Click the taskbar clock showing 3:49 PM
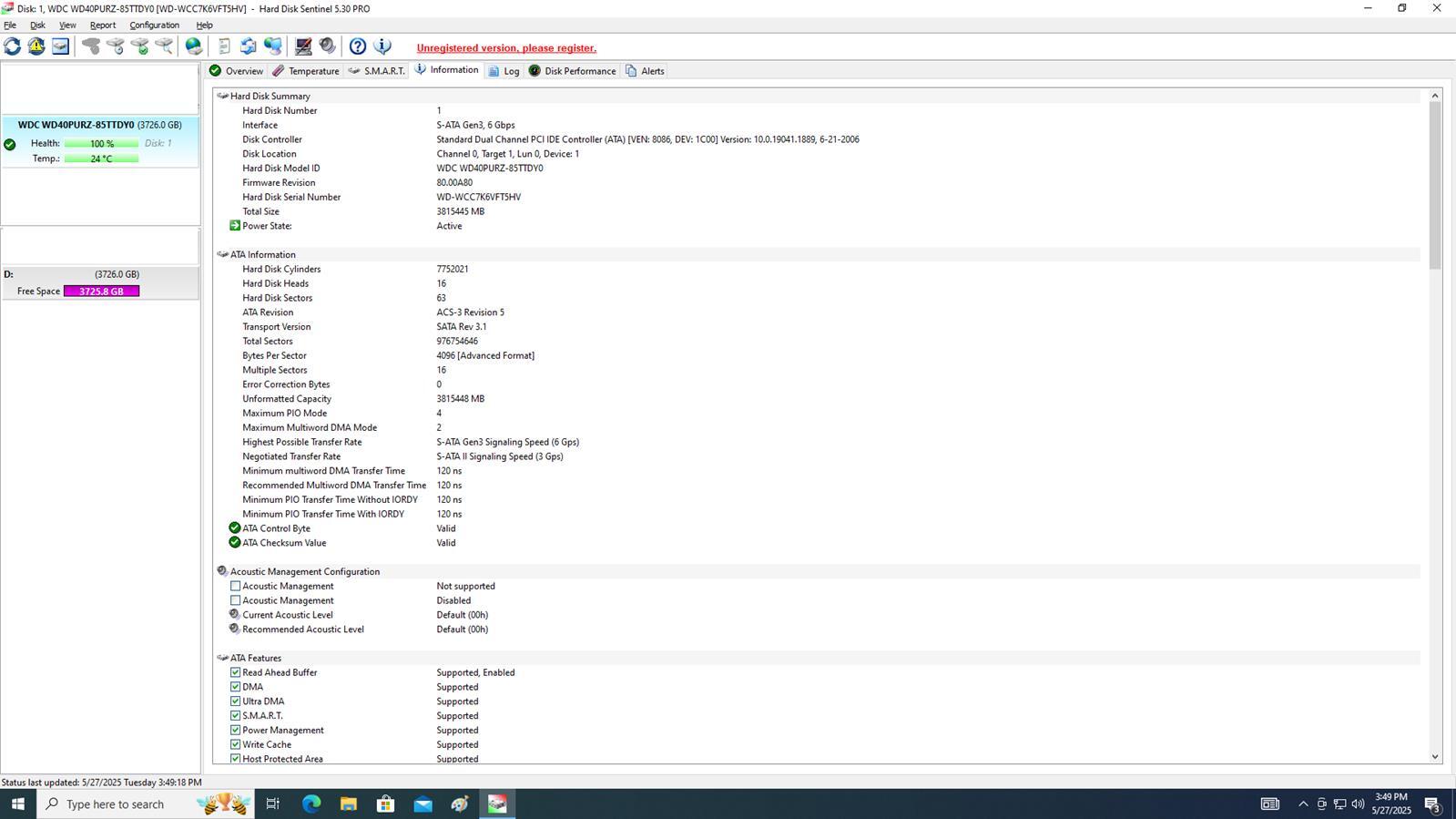 [1390, 804]
